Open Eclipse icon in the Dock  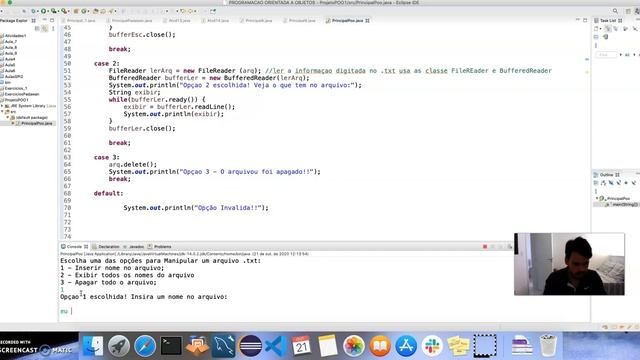coord(250,346)
